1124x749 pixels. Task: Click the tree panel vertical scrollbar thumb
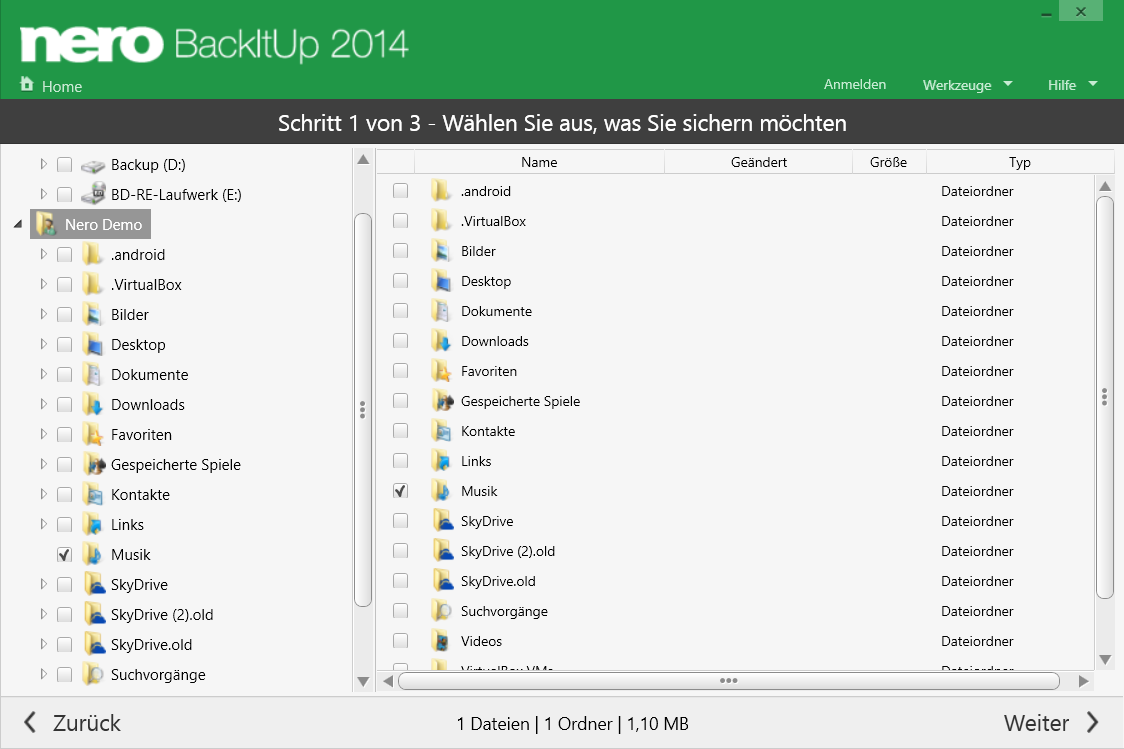[363, 410]
